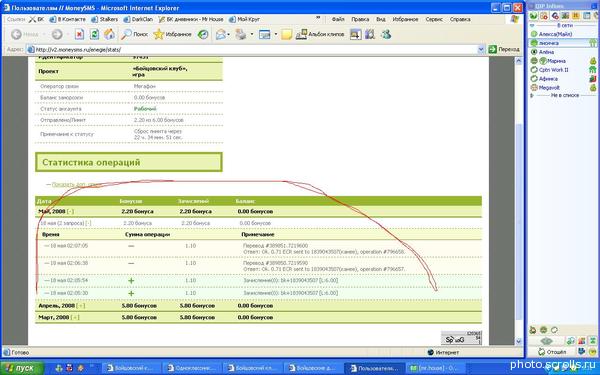The image size is (600, 375).
Task: Refresh the page with green arrows icon
Action: click(94, 34)
